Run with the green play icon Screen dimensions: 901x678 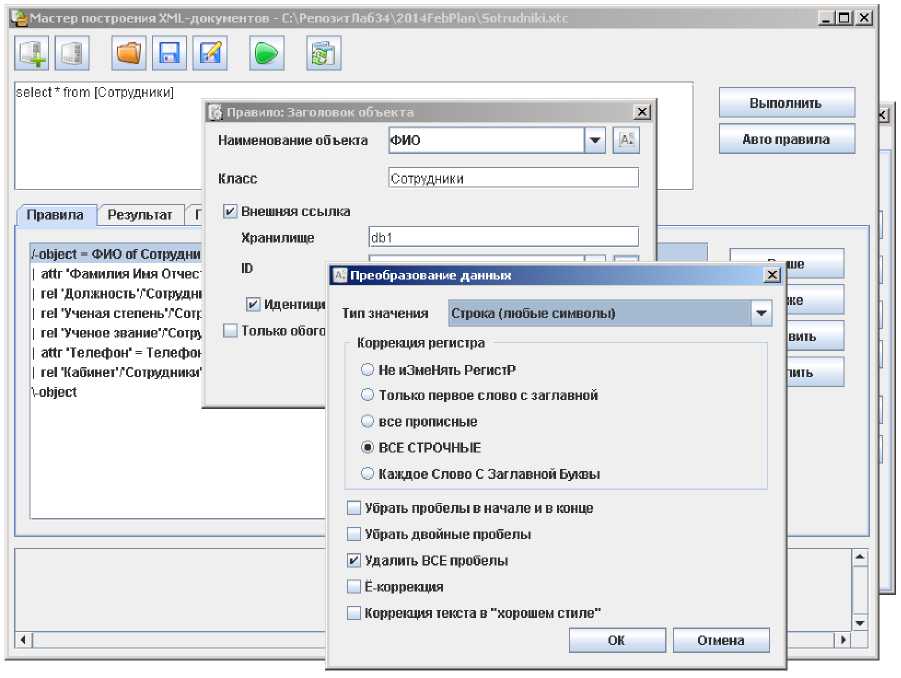pyautogui.click(x=265, y=53)
